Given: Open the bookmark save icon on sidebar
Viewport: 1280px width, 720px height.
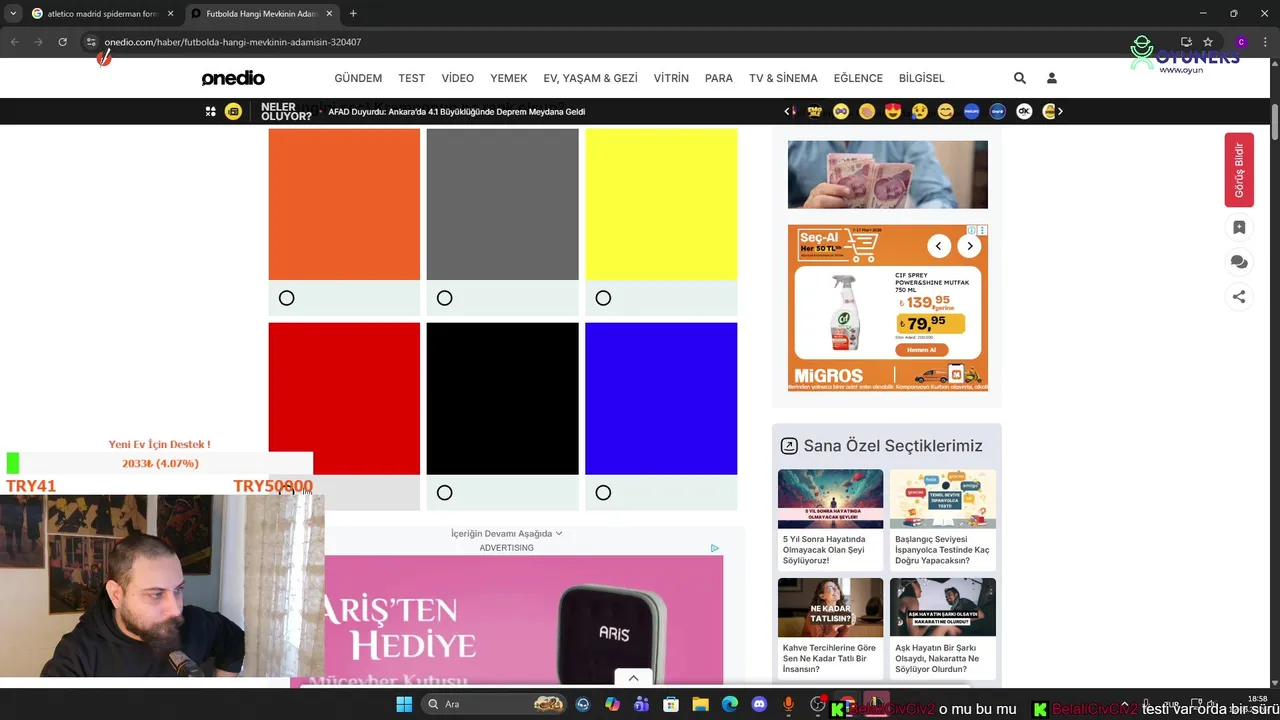Looking at the screenshot, I should [1239, 228].
